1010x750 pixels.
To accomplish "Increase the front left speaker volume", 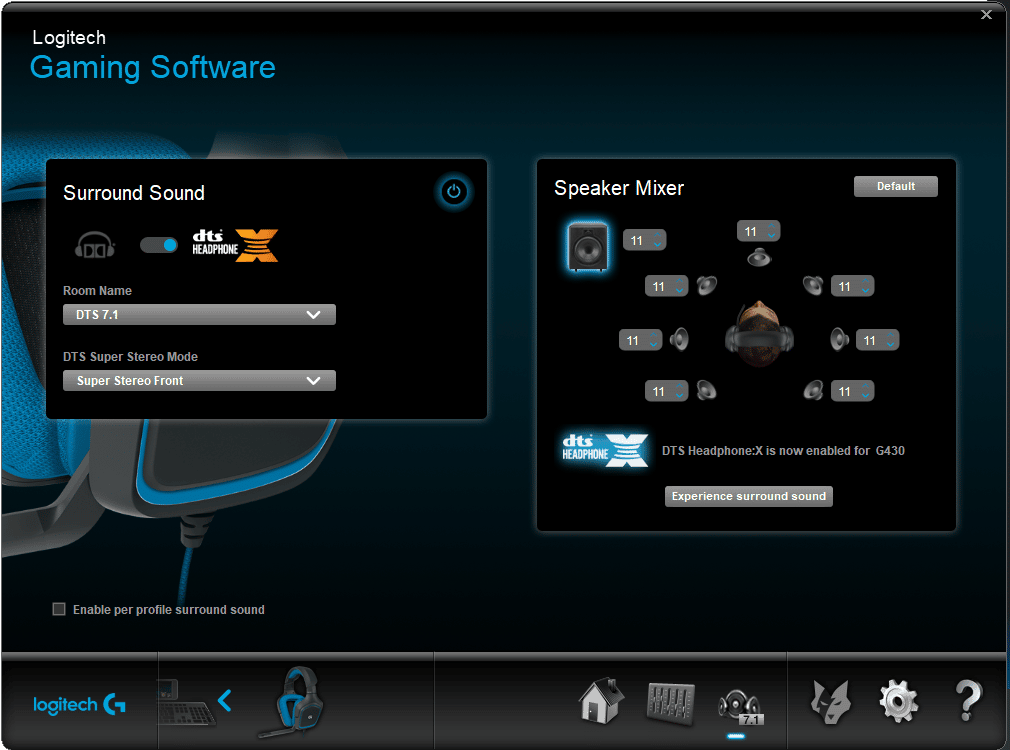I will 680,282.
